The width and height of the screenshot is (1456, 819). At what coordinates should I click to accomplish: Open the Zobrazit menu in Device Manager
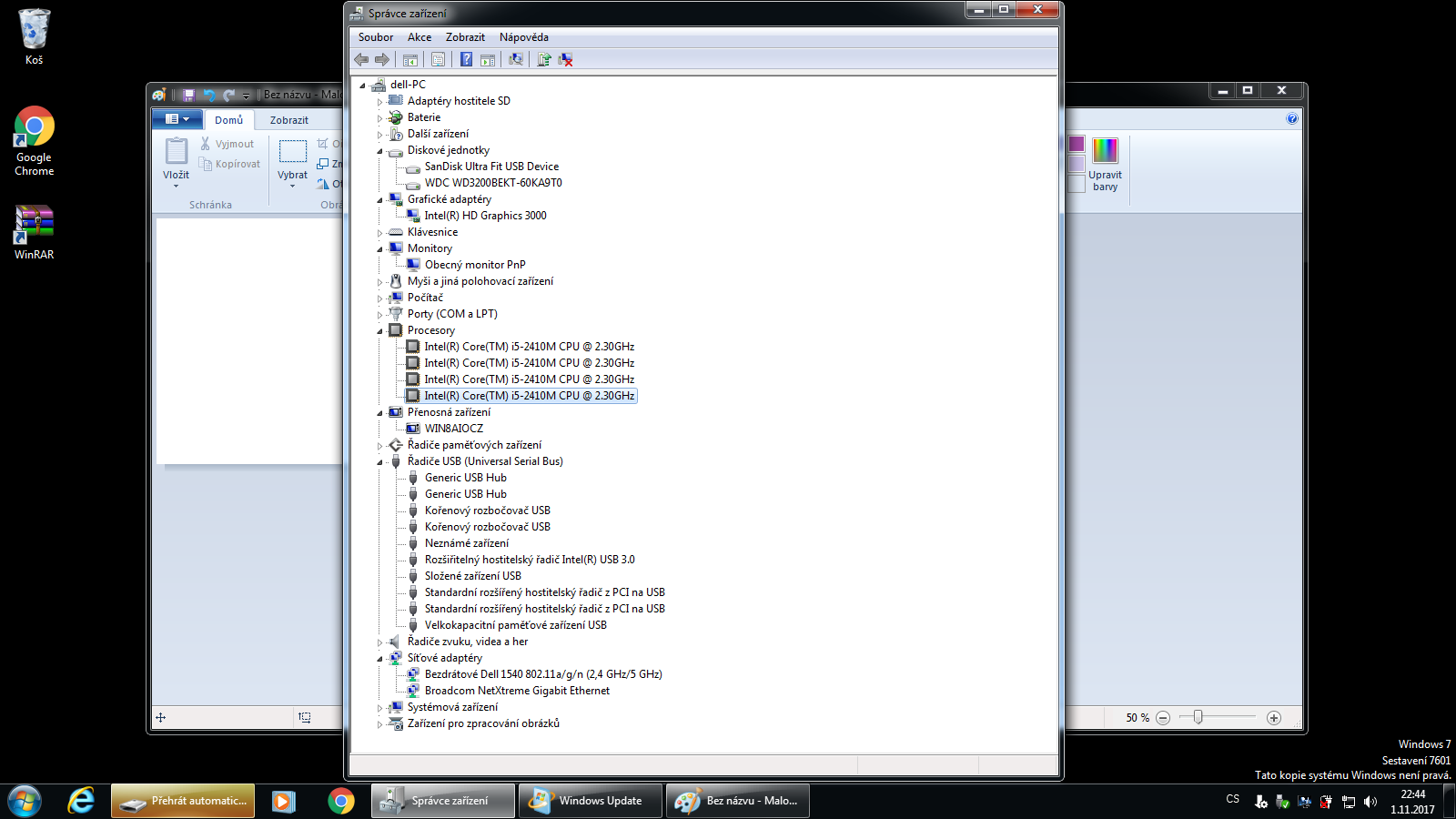465,37
